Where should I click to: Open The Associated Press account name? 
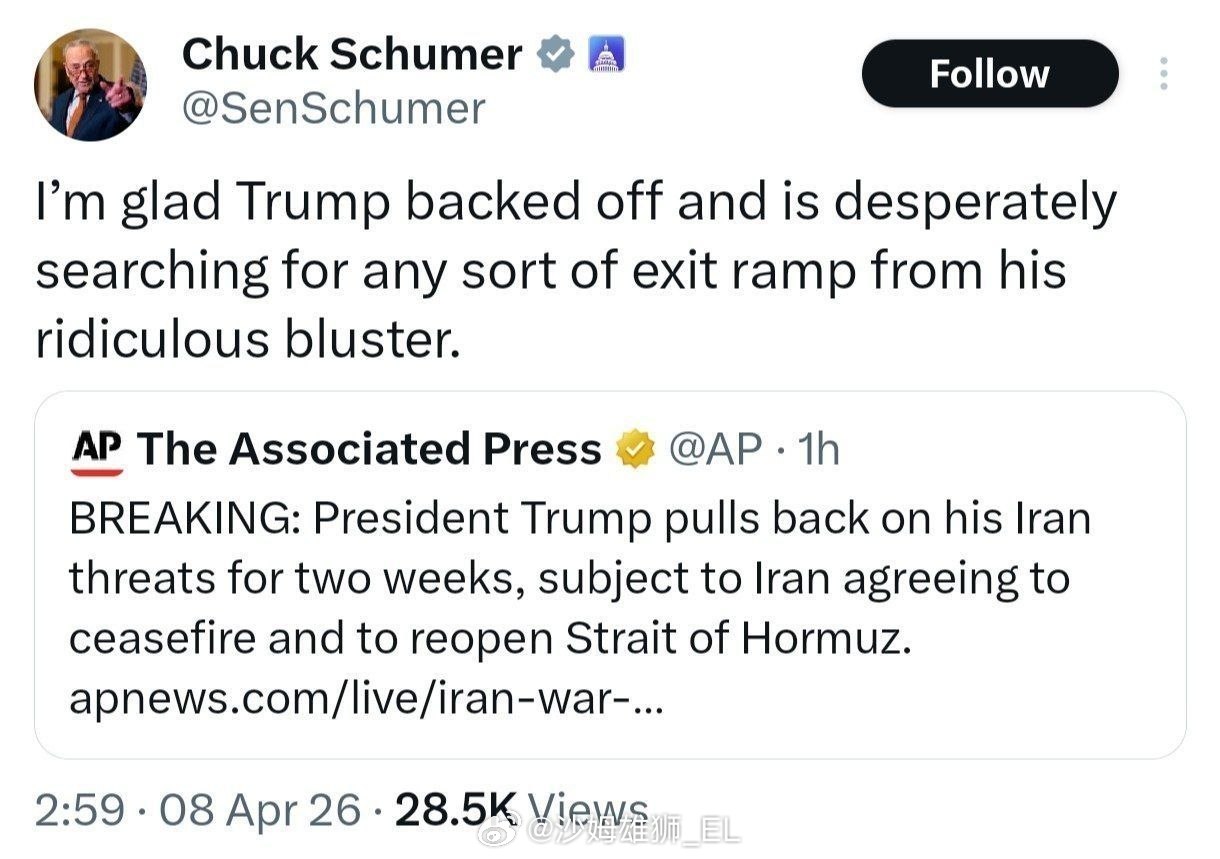click(369, 450)
